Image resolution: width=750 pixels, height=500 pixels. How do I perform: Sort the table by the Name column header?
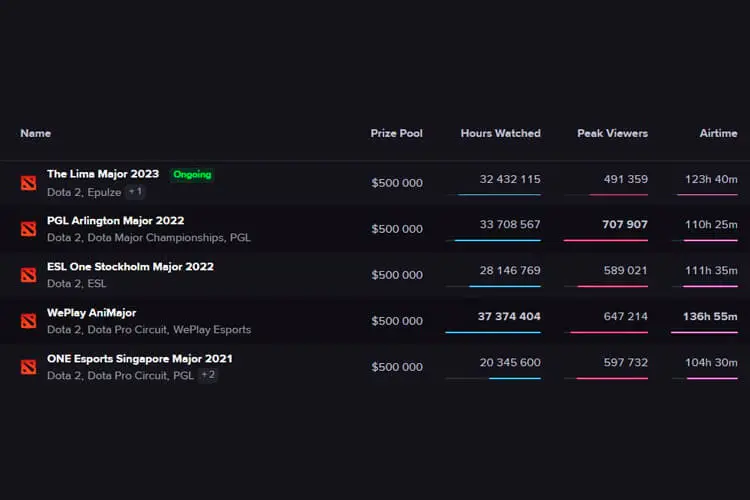35,133
